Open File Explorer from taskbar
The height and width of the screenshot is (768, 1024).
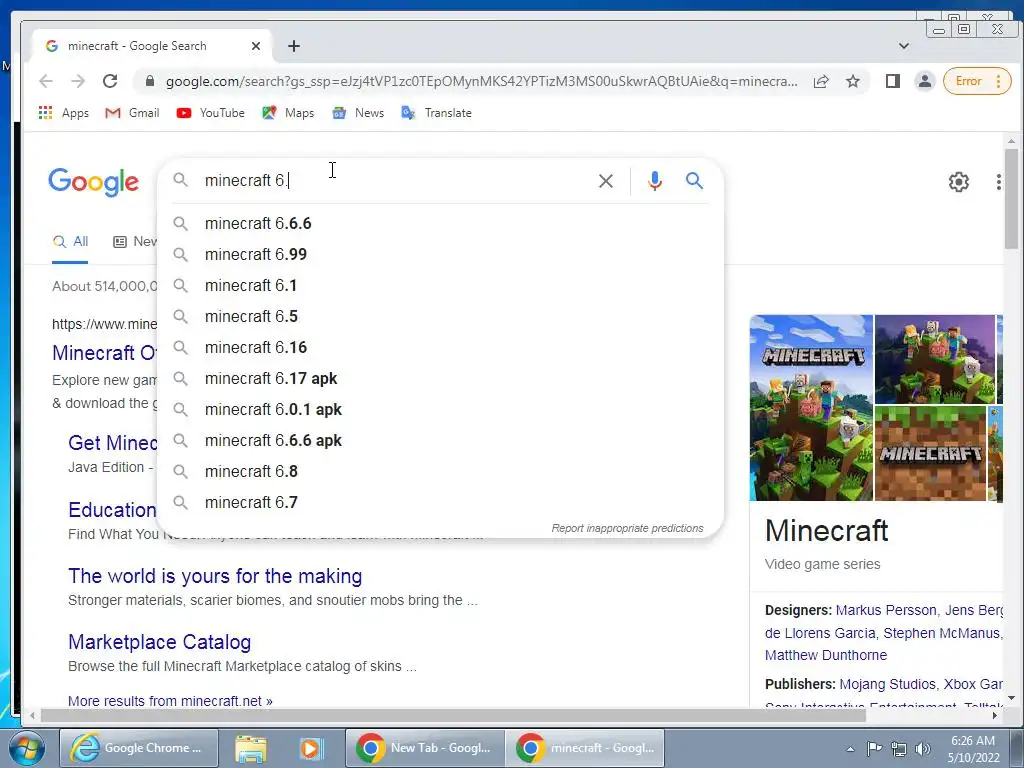coord(250,748)
